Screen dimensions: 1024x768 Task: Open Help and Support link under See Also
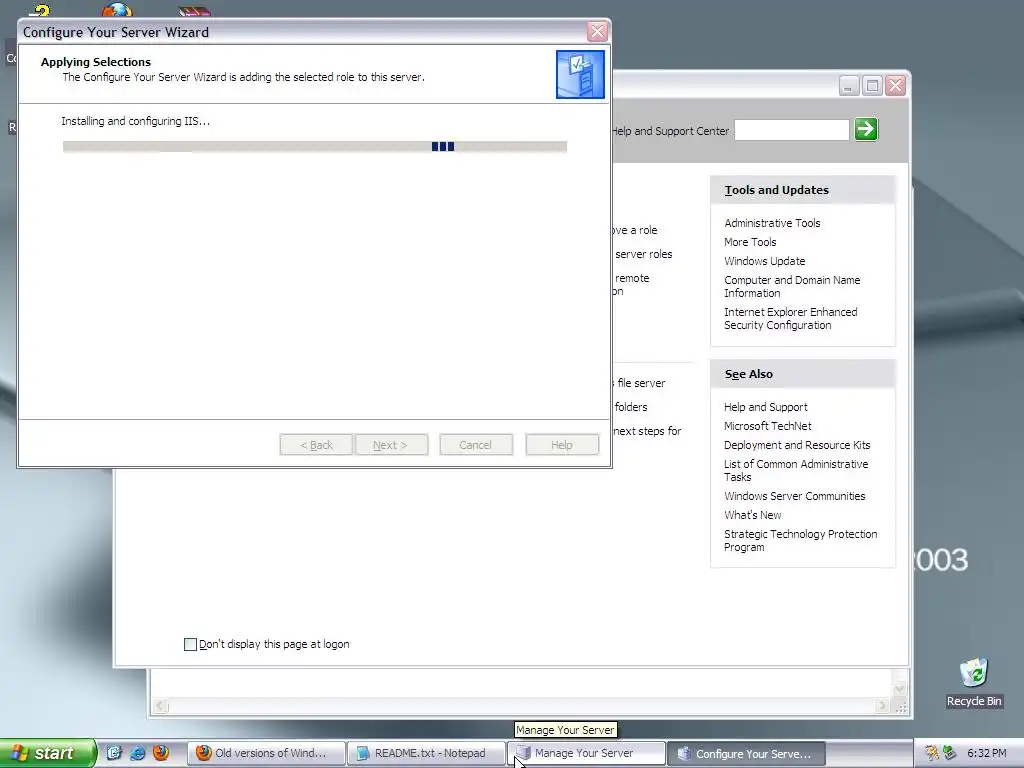pyautogui.click(x=765, y=407)
